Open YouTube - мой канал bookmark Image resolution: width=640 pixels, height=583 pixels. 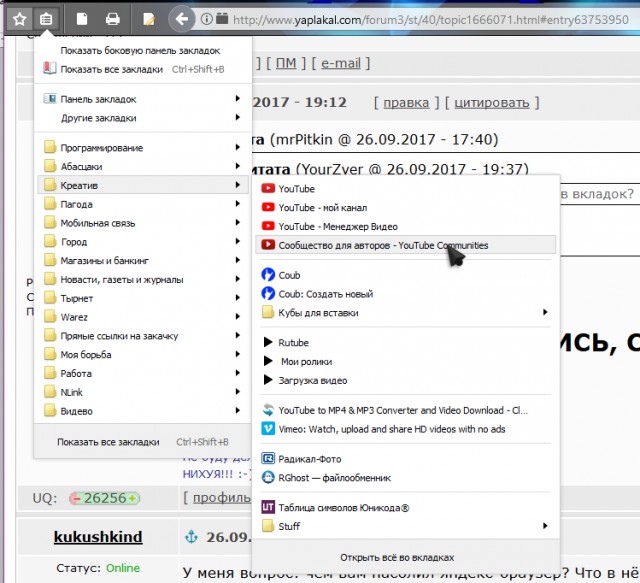click(406, 207)
